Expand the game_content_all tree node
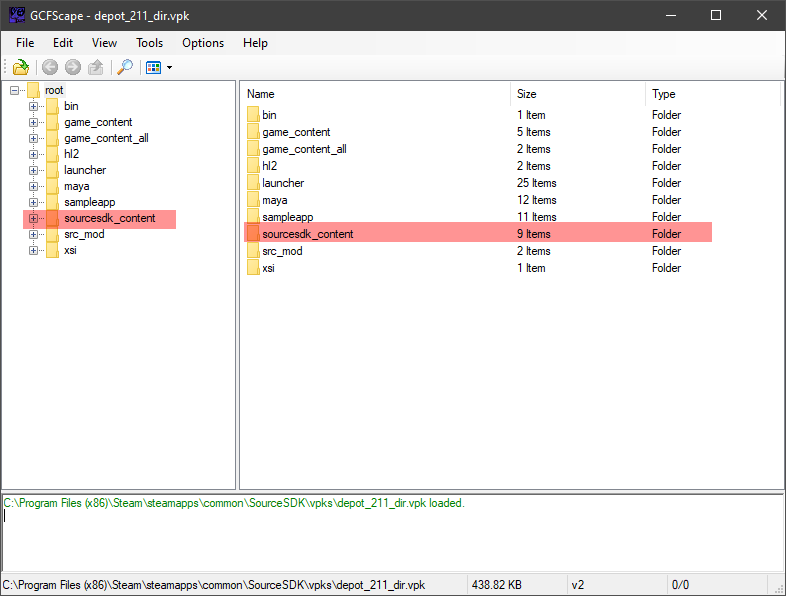 (x=33, y=138)
